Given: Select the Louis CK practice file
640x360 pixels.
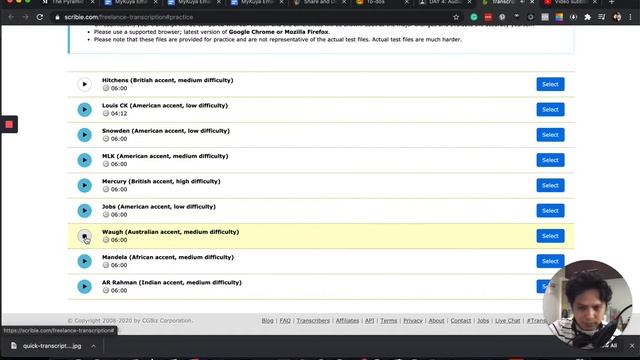Looking at the screenshot, I should (550, 109).
